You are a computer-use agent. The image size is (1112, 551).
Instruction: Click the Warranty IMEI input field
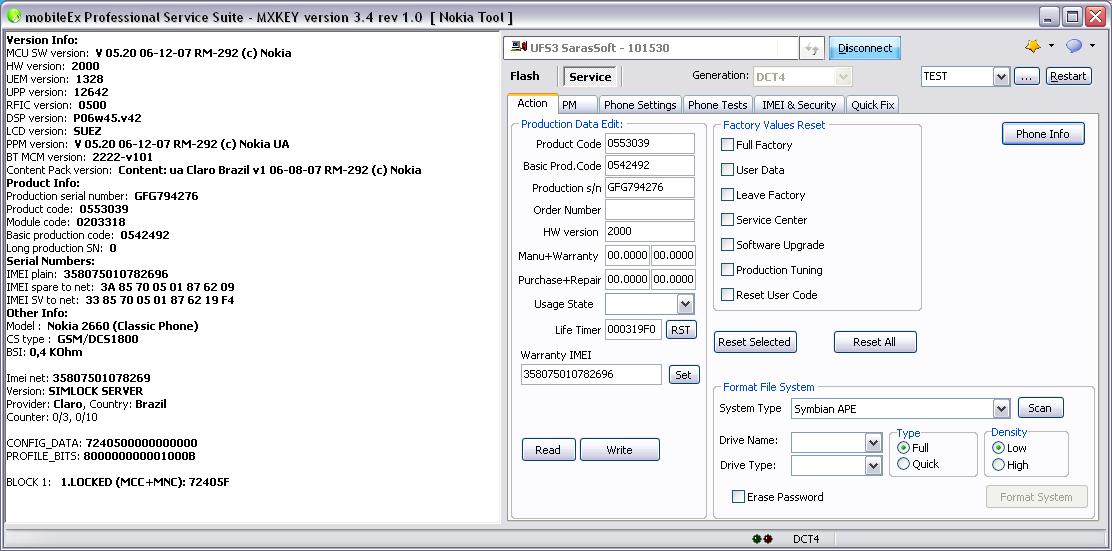(x=591, y=374)
